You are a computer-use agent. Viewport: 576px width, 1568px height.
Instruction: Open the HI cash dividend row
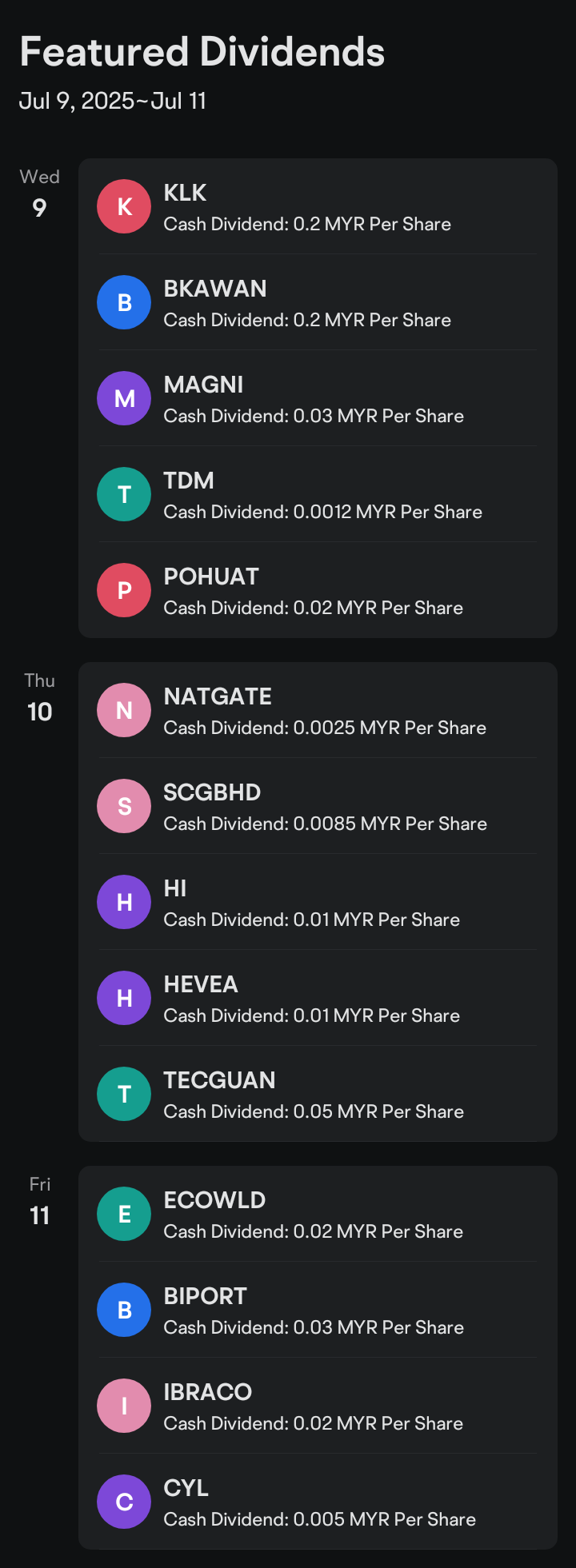[x=318, y=902]
